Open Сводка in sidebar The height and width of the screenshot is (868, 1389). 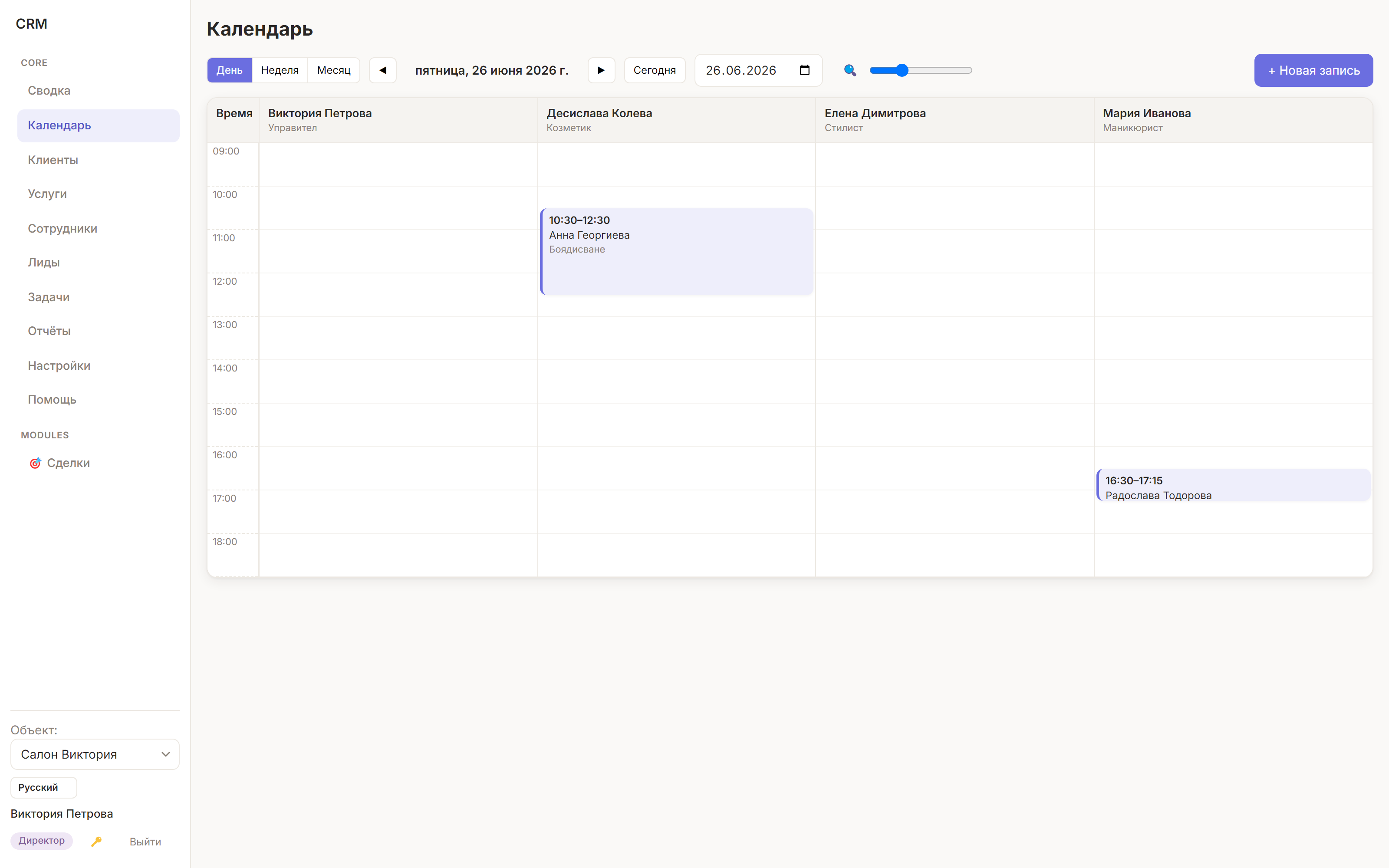point(98,91)
